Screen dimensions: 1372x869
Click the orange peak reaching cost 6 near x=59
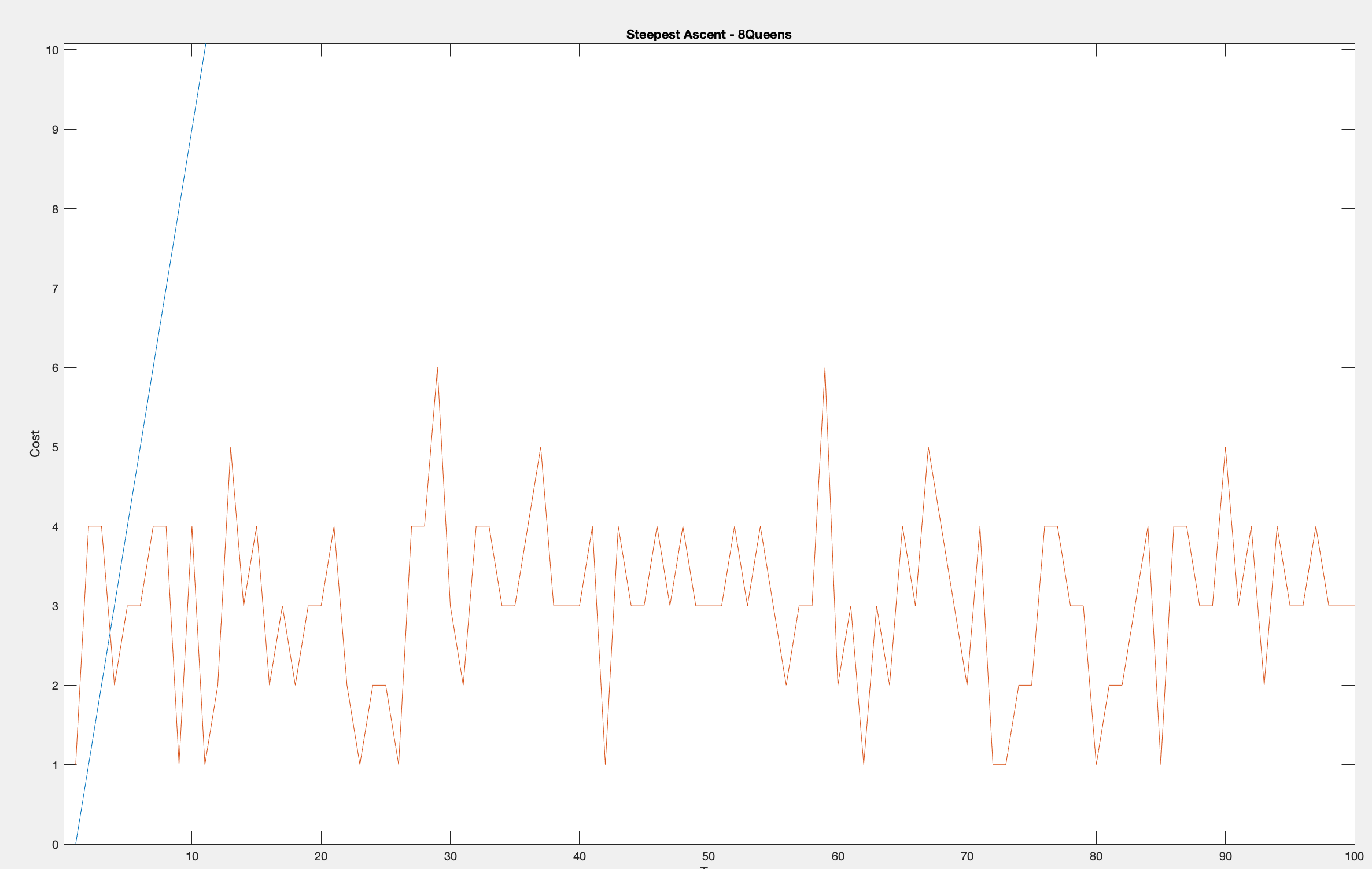[825, 369]
